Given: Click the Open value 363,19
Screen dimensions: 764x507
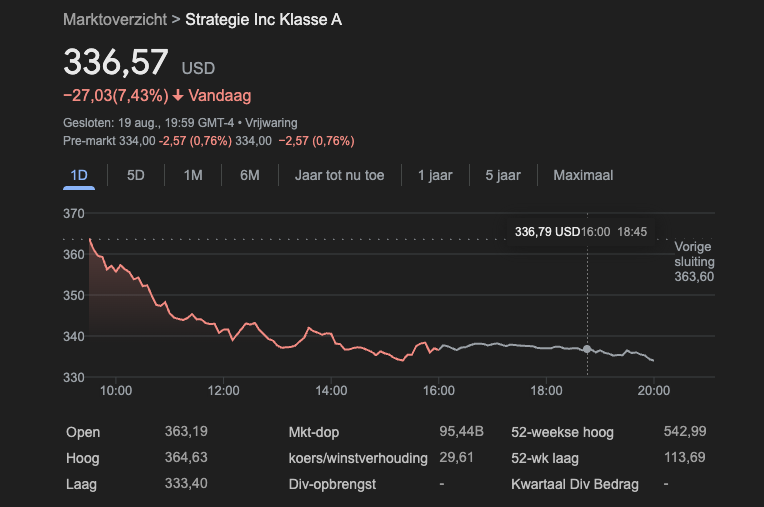Looking at the screenshot, I should coord(186,432).
